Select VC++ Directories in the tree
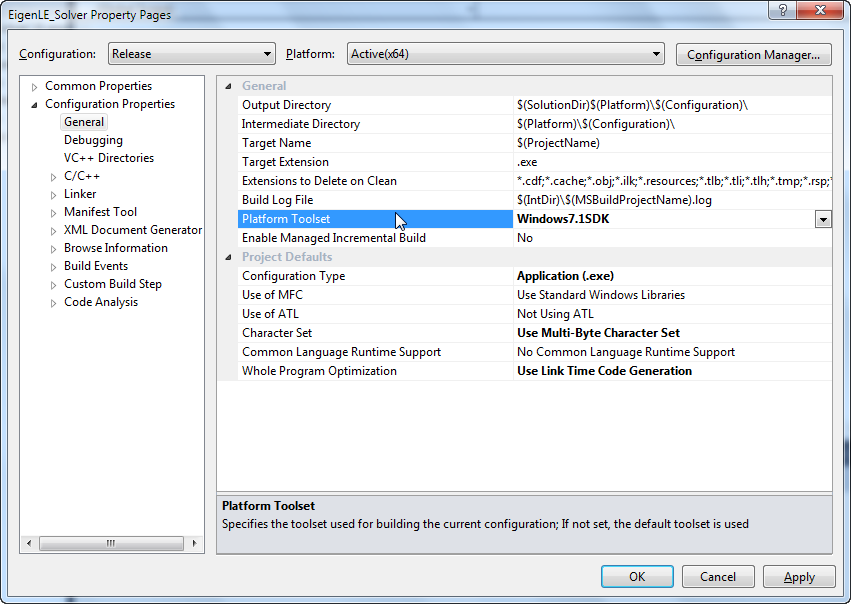This screenshot has width=851, height=604. (x=109, y=158)
